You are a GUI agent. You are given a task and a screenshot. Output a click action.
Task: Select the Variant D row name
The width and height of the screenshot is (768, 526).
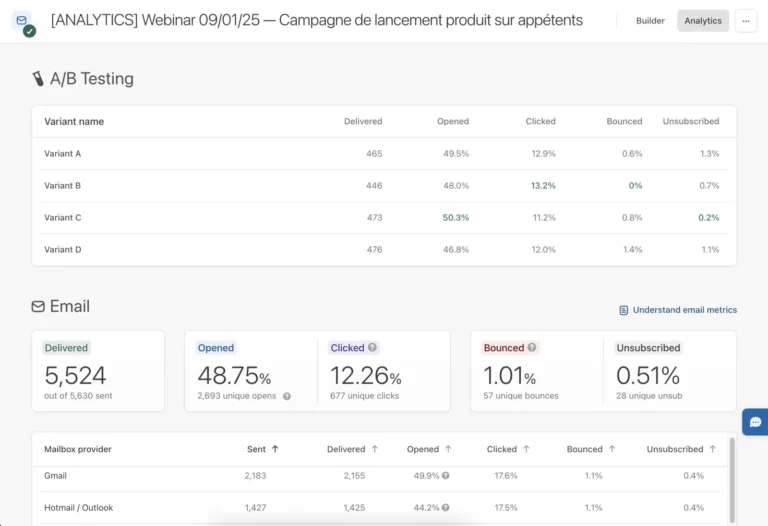[x=63, y=249]
